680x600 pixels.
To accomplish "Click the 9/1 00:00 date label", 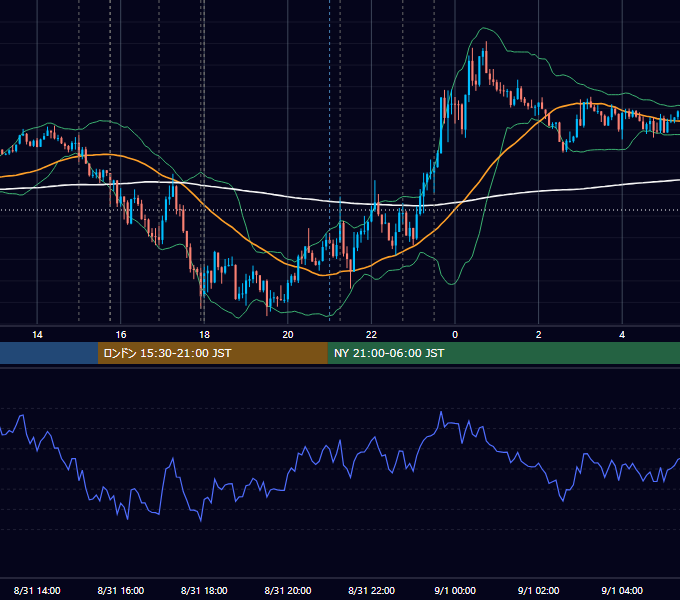I will point(455,590).
